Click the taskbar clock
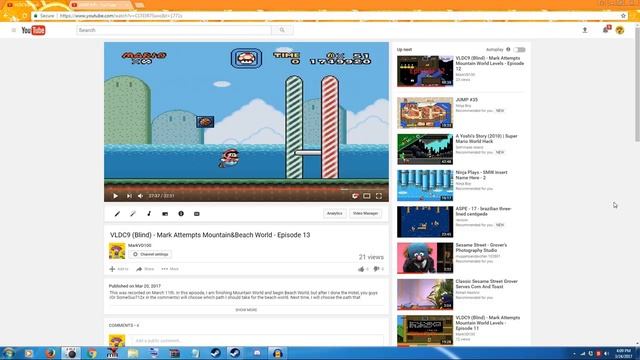640x360 pixels. [624, 353]
